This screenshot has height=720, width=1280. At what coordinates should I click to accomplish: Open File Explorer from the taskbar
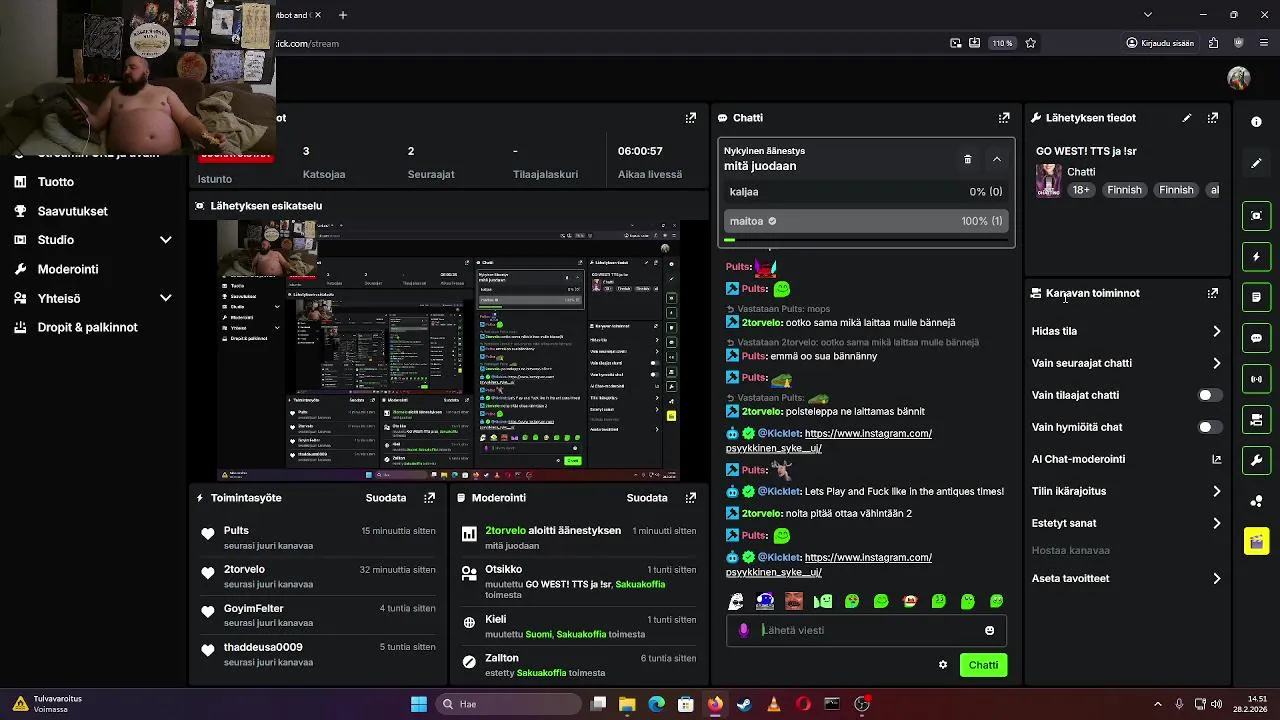click(627, 704)
